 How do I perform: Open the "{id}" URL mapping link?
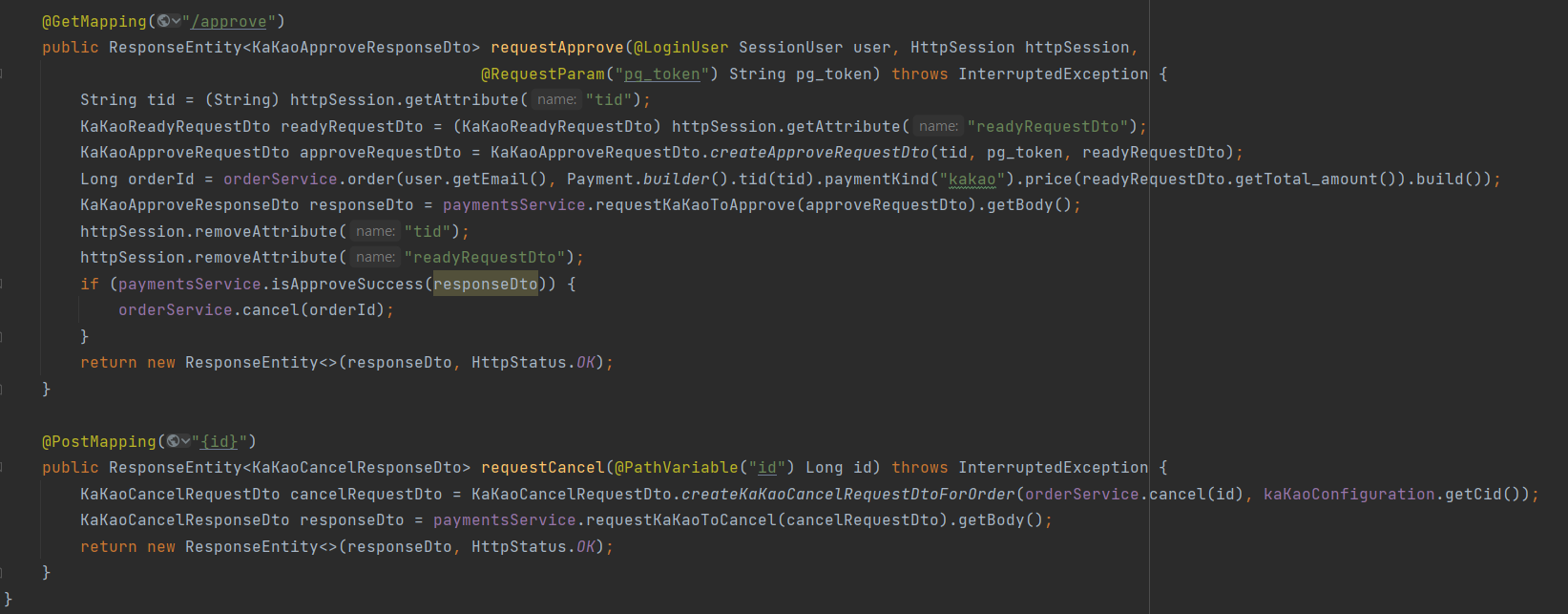point(219,441)
